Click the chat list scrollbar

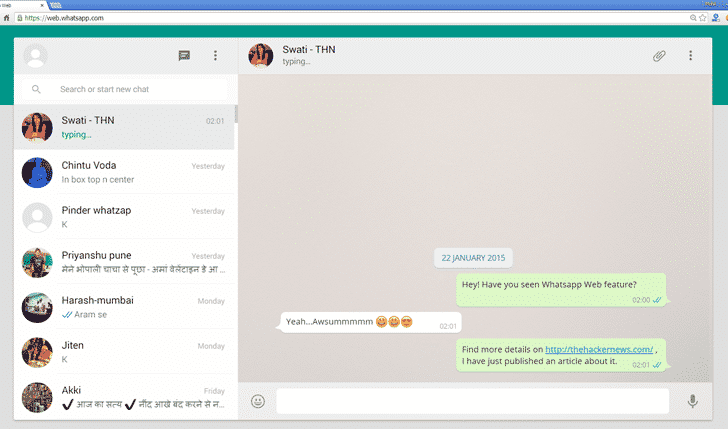(236, 114)
